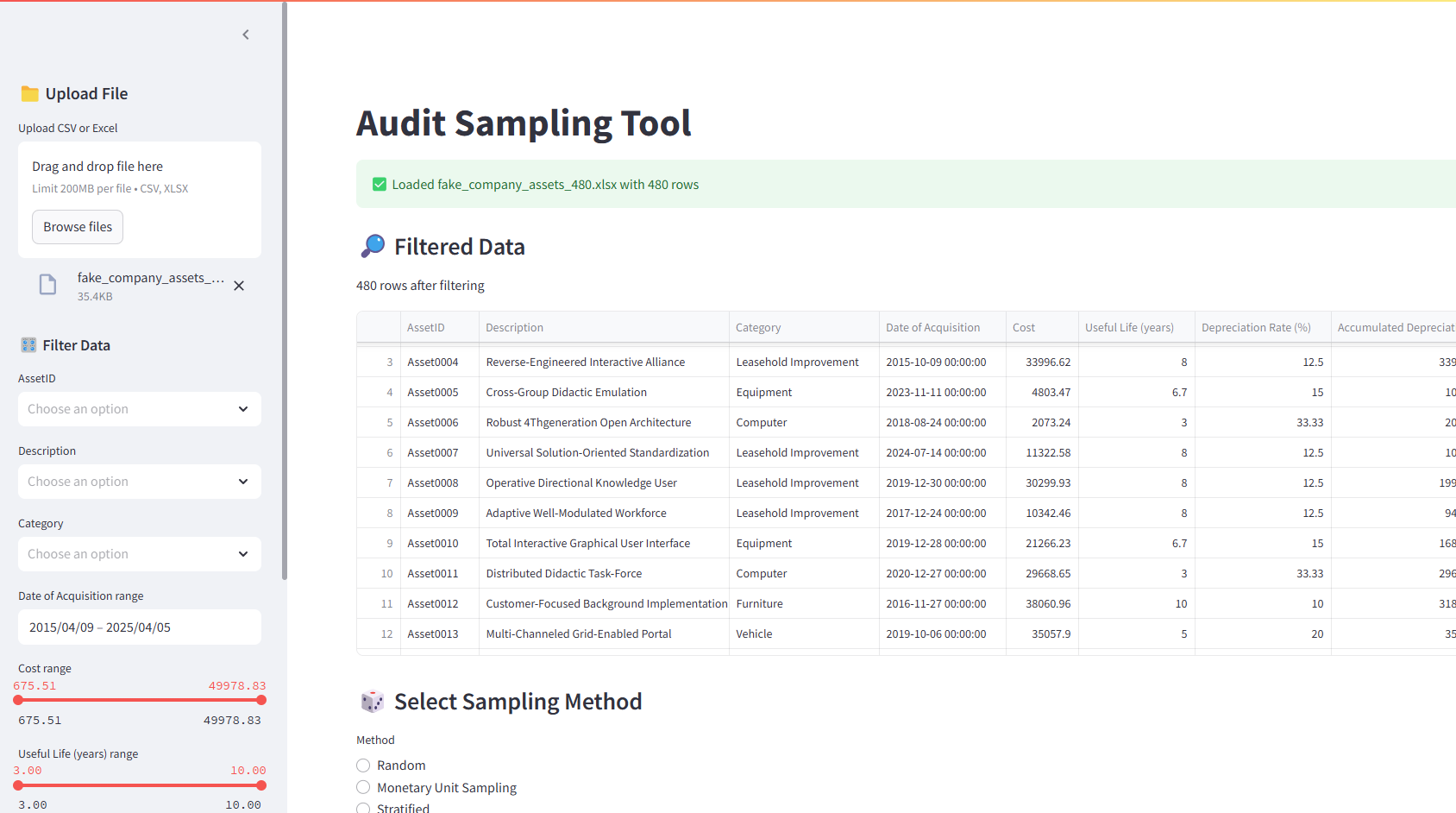Screen dimensions: 1456x813
Task: Click the Asset0004 cell
Action: pos(440,362)
